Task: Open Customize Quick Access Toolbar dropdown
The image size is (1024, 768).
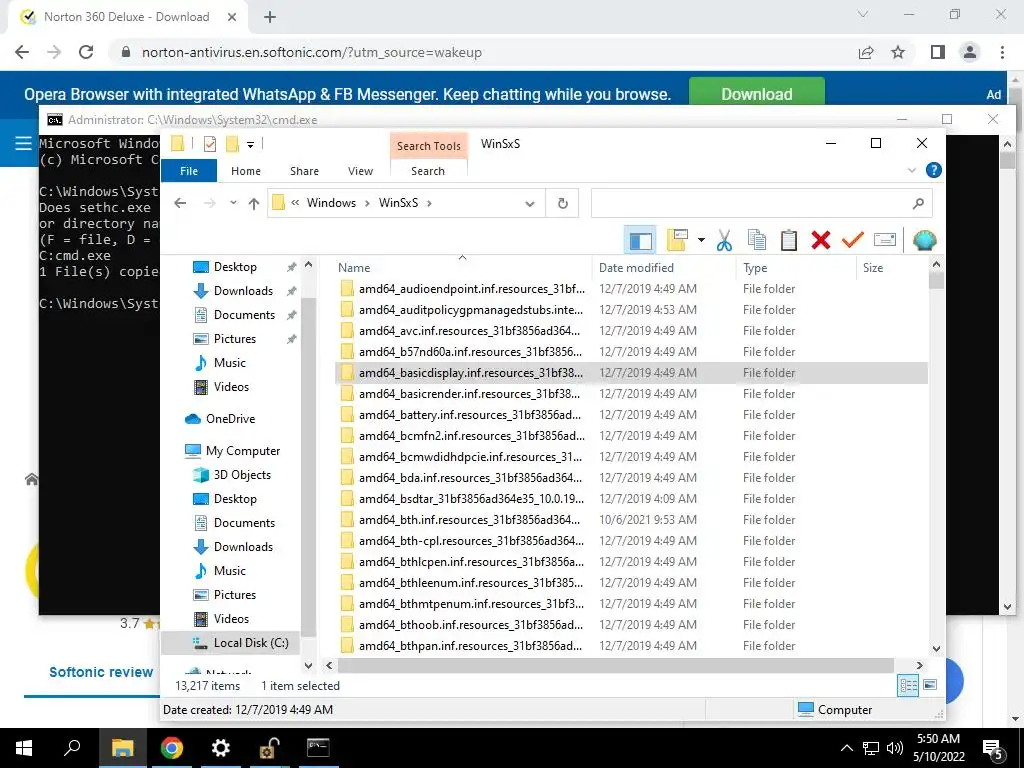Action: point(250,144)
